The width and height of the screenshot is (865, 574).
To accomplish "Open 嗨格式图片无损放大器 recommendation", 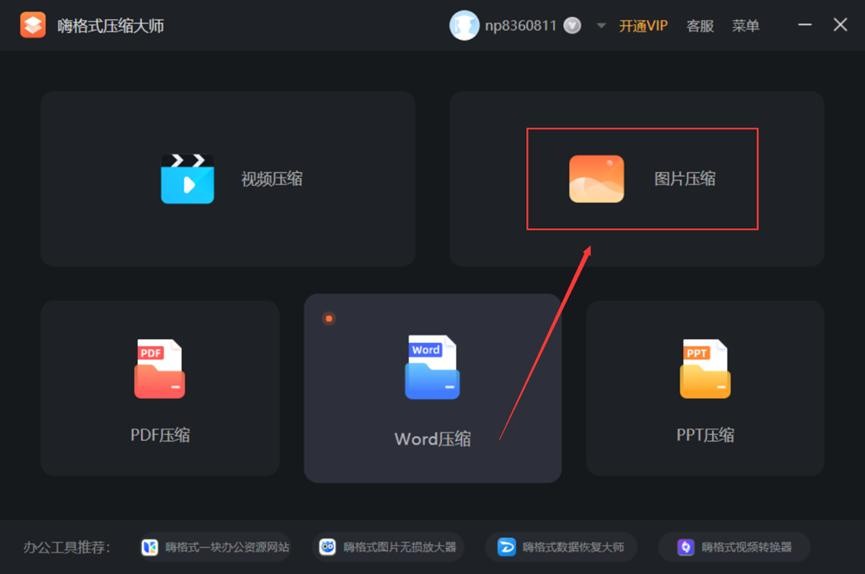I will (x=388, y=547).
